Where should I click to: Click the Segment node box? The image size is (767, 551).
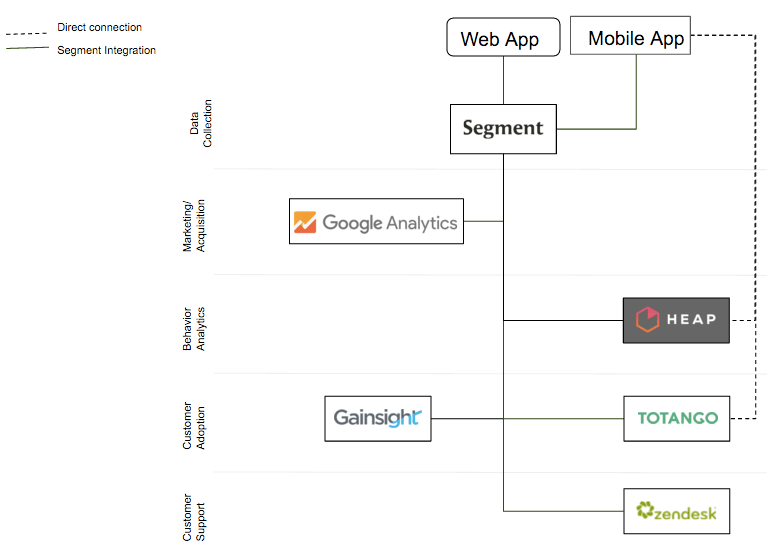[503, 128]
